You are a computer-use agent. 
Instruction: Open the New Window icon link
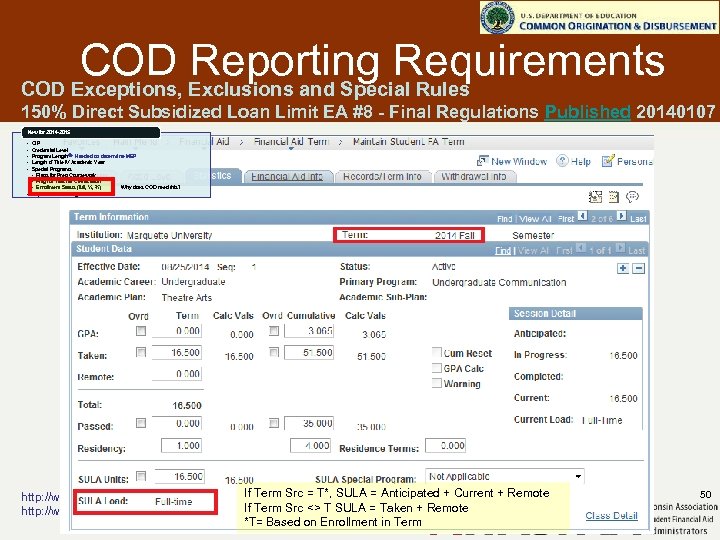click(x=512, y=161)
